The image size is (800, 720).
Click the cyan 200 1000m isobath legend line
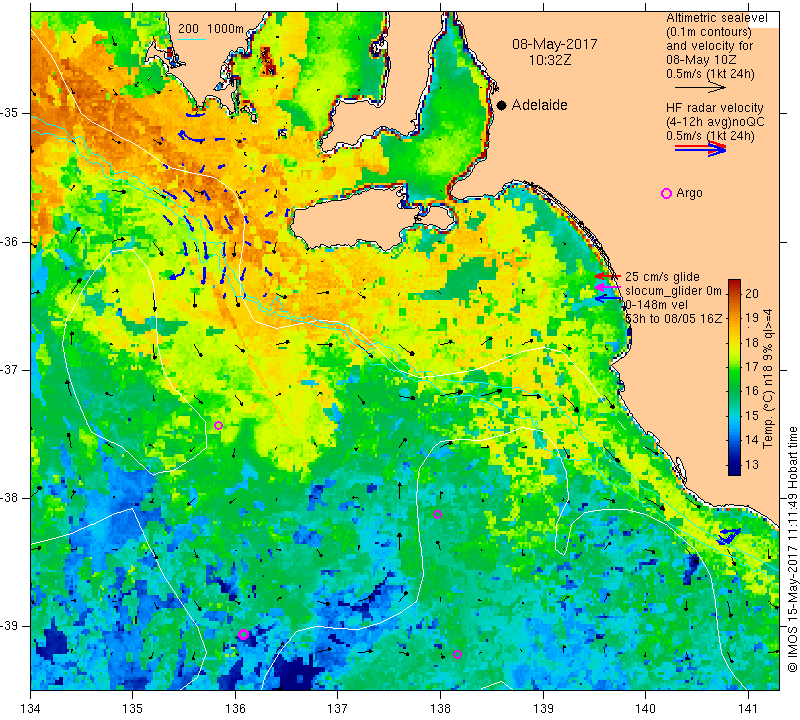(x=192, y=39)
